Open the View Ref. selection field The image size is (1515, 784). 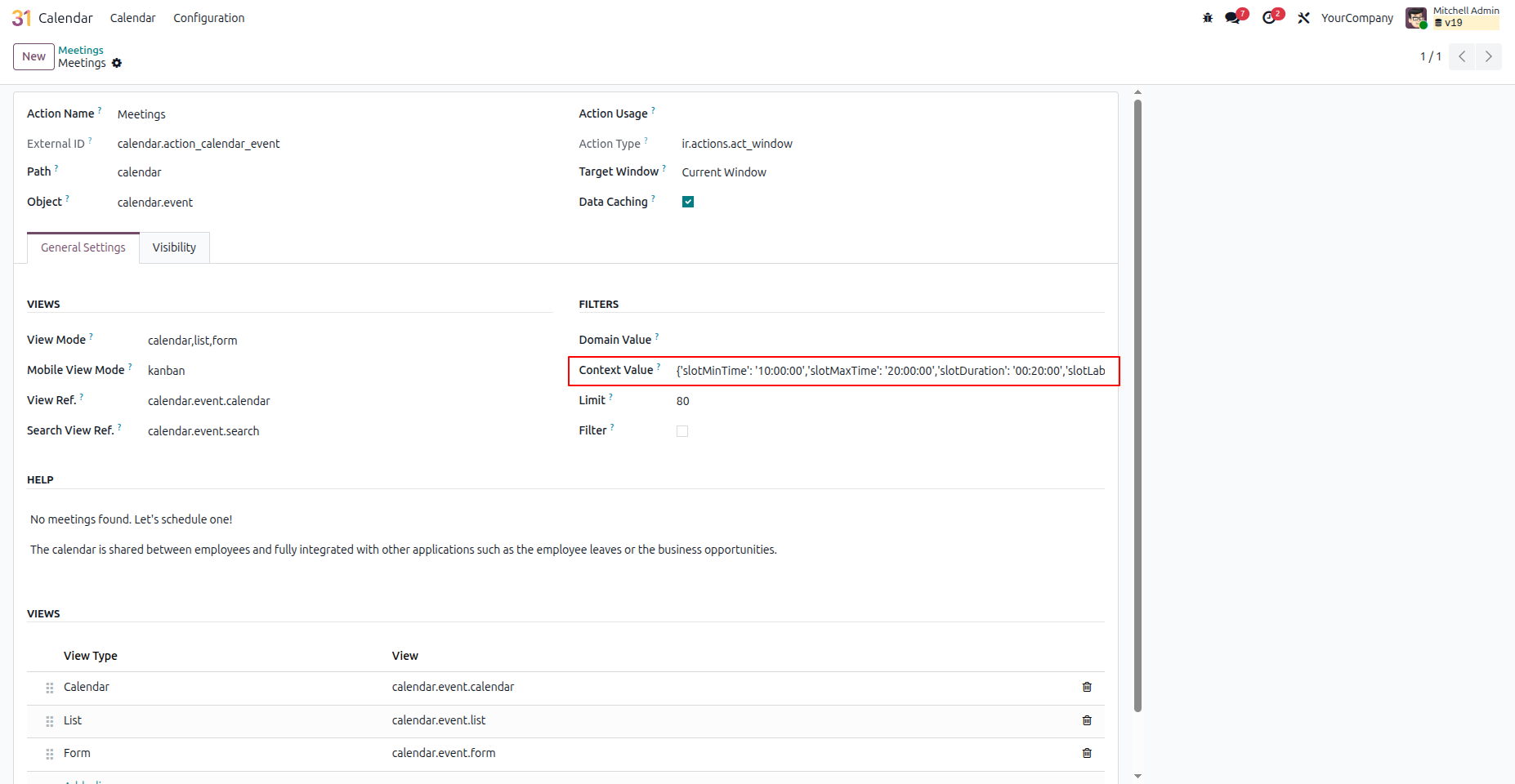click(351, 401)
